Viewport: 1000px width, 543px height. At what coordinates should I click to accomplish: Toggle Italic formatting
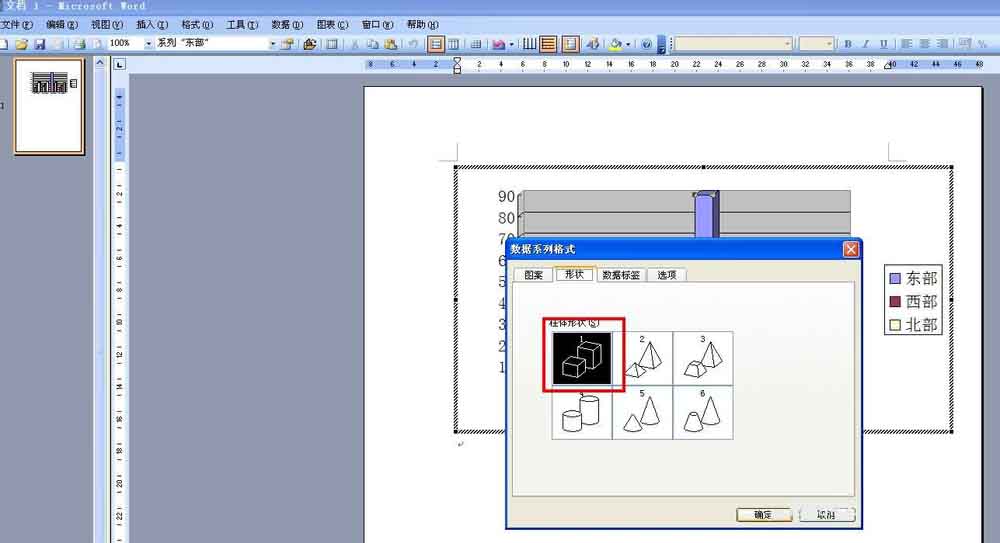tap(865, 44)
